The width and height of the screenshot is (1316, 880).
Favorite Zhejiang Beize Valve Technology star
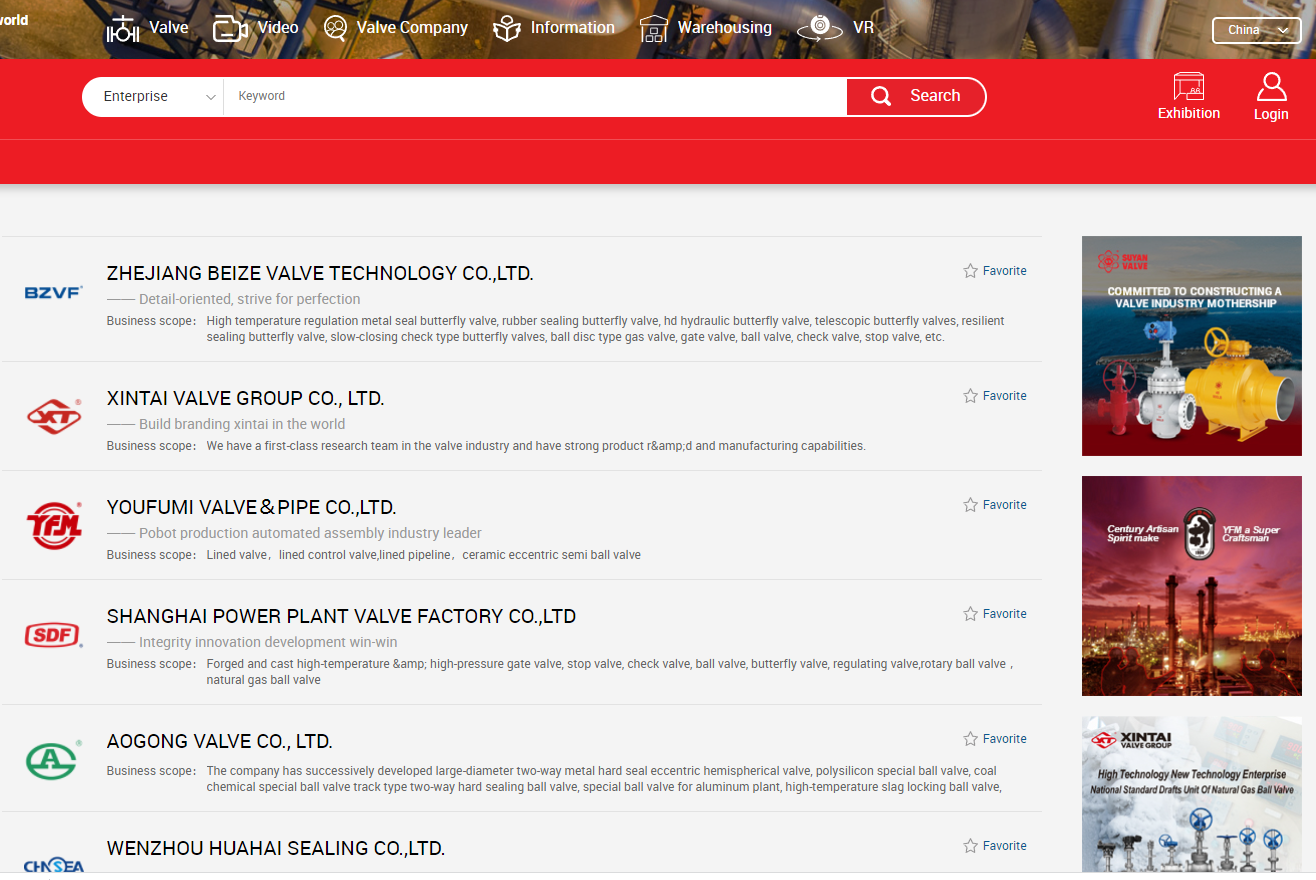[970, 271]
